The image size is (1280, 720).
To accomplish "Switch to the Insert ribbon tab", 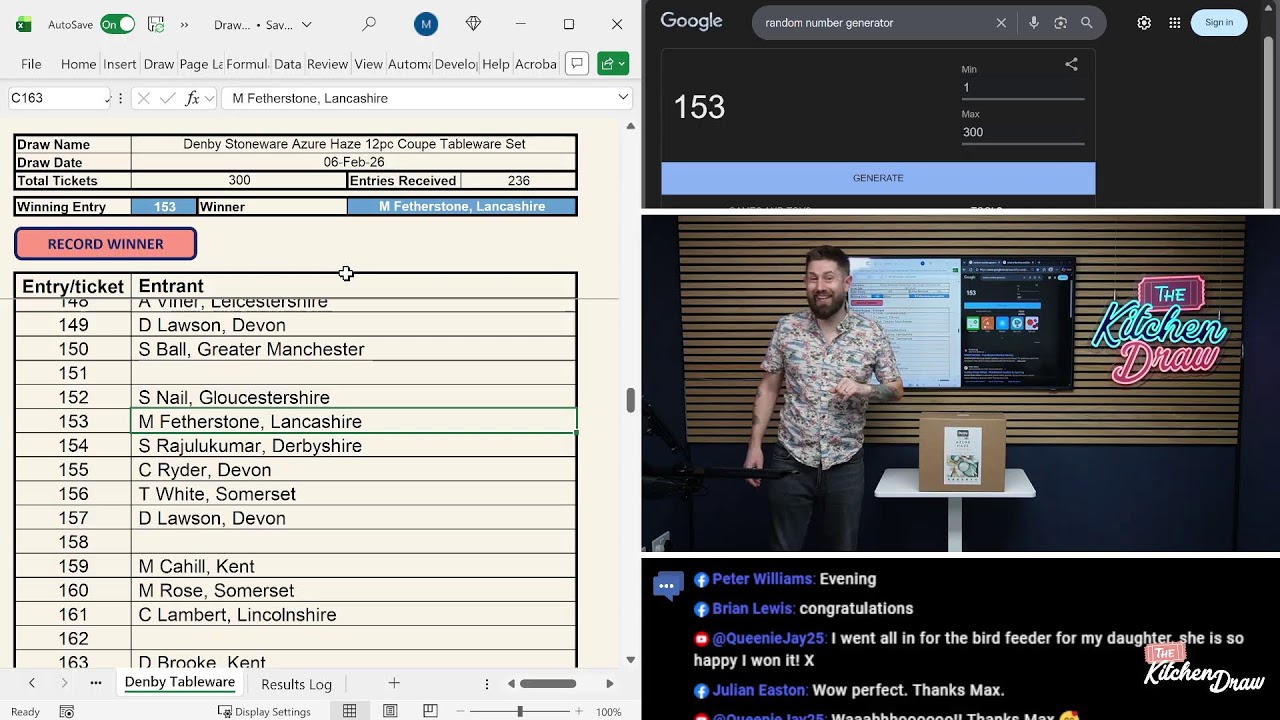I will pyautogui.click(x=119, y=64).
